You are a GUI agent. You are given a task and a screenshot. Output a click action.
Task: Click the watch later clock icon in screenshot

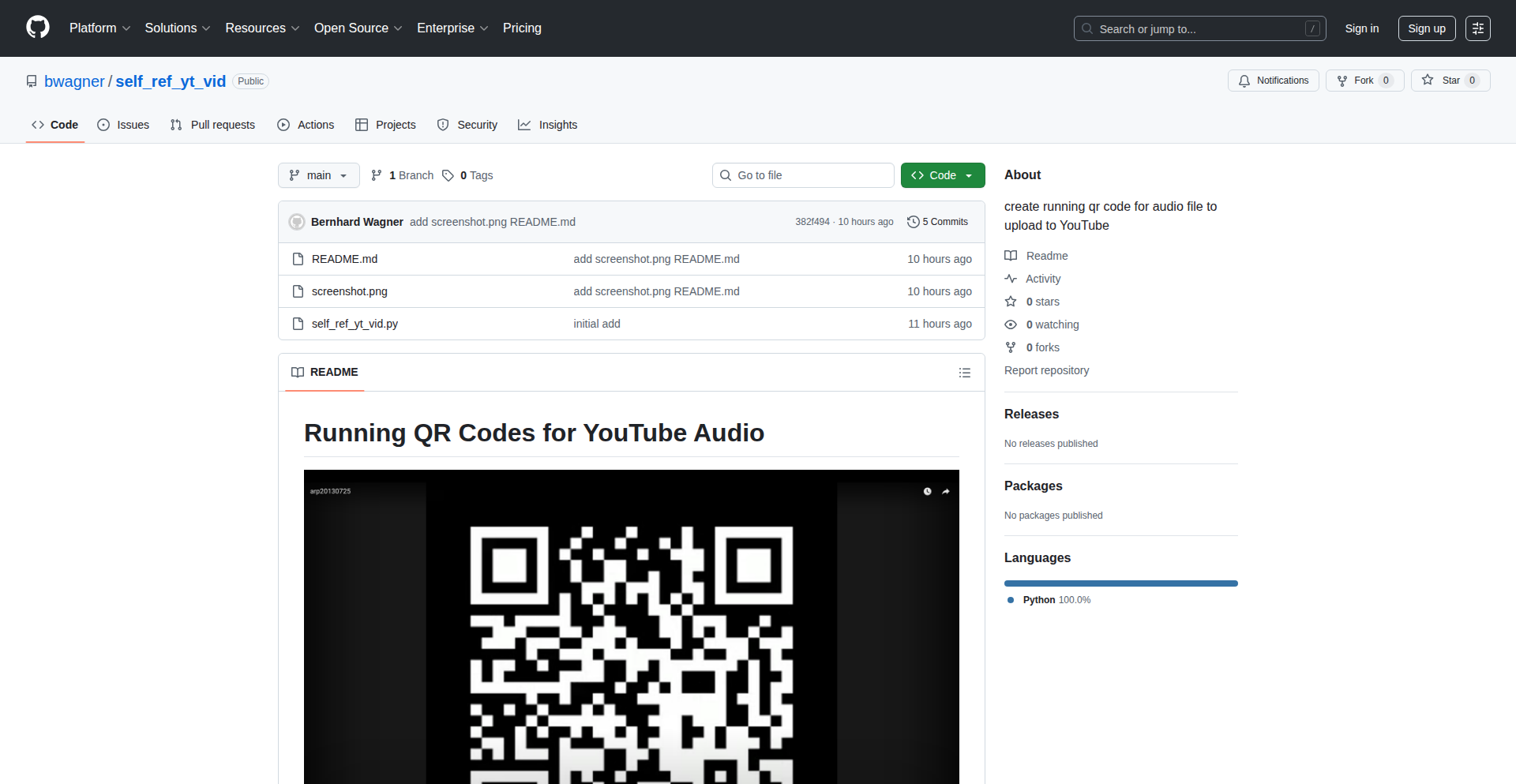tap(927, 491)
